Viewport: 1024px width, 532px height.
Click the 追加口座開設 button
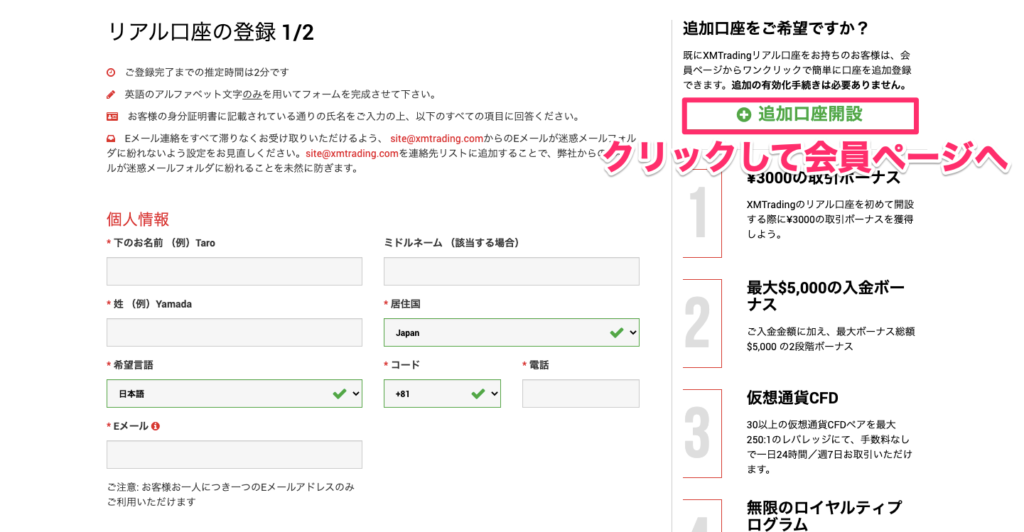click(x=800, y=115)
